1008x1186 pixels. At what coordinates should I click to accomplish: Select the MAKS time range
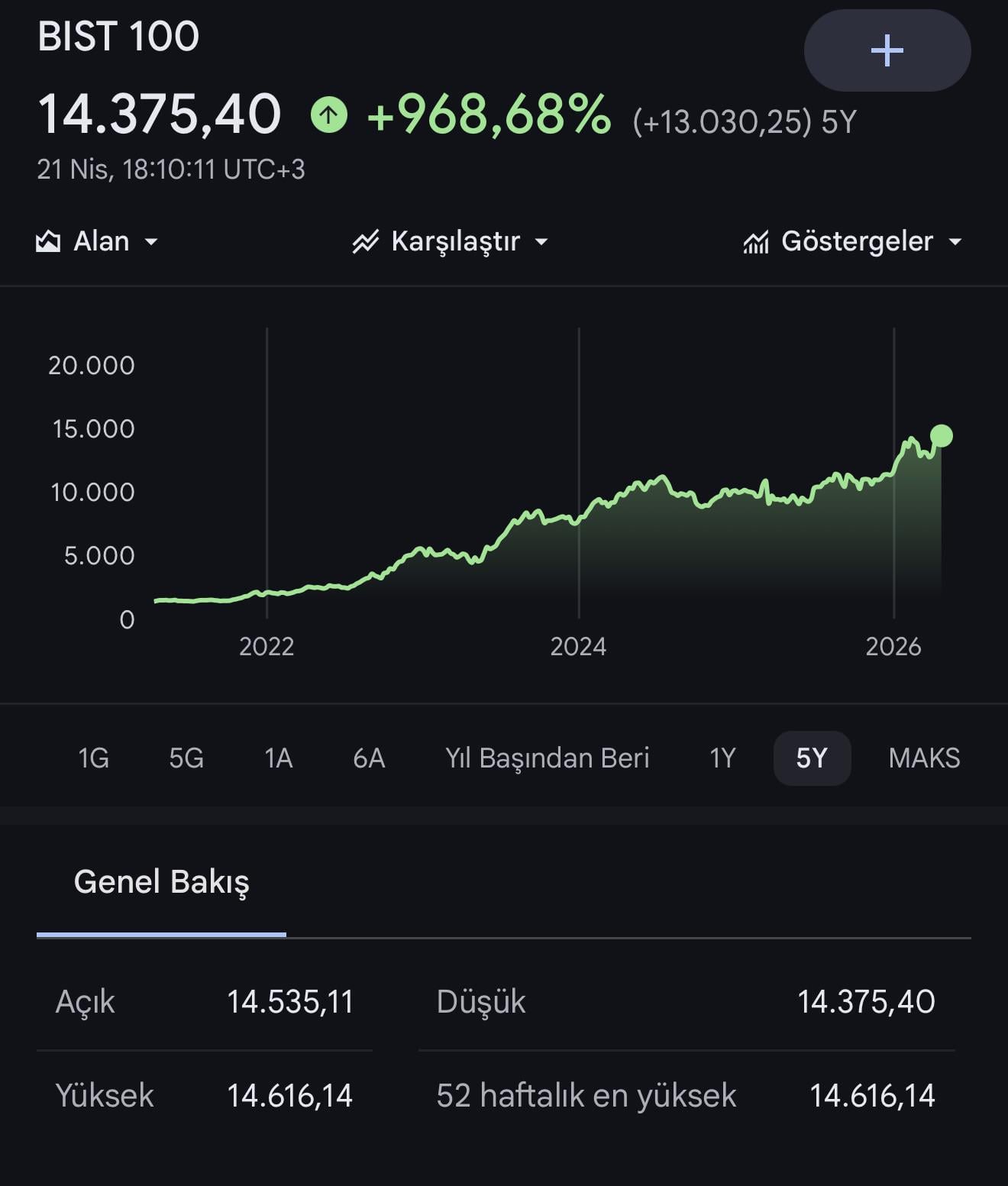point(924,758)
